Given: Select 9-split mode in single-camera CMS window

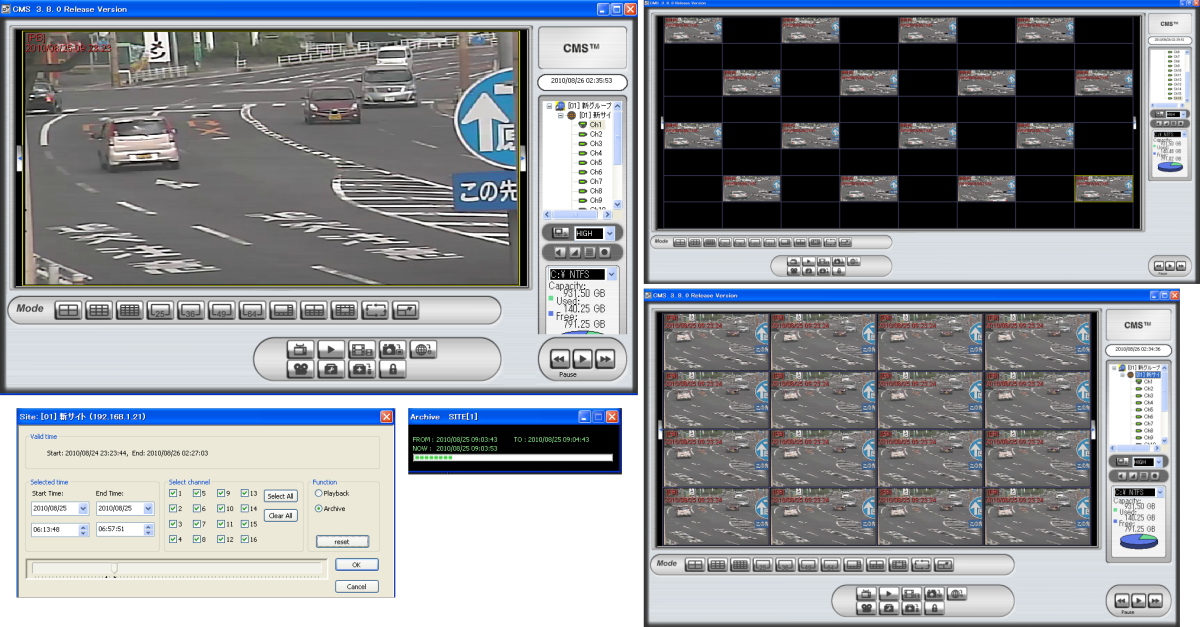Looking at the screenshot, I should coord(99,310).
